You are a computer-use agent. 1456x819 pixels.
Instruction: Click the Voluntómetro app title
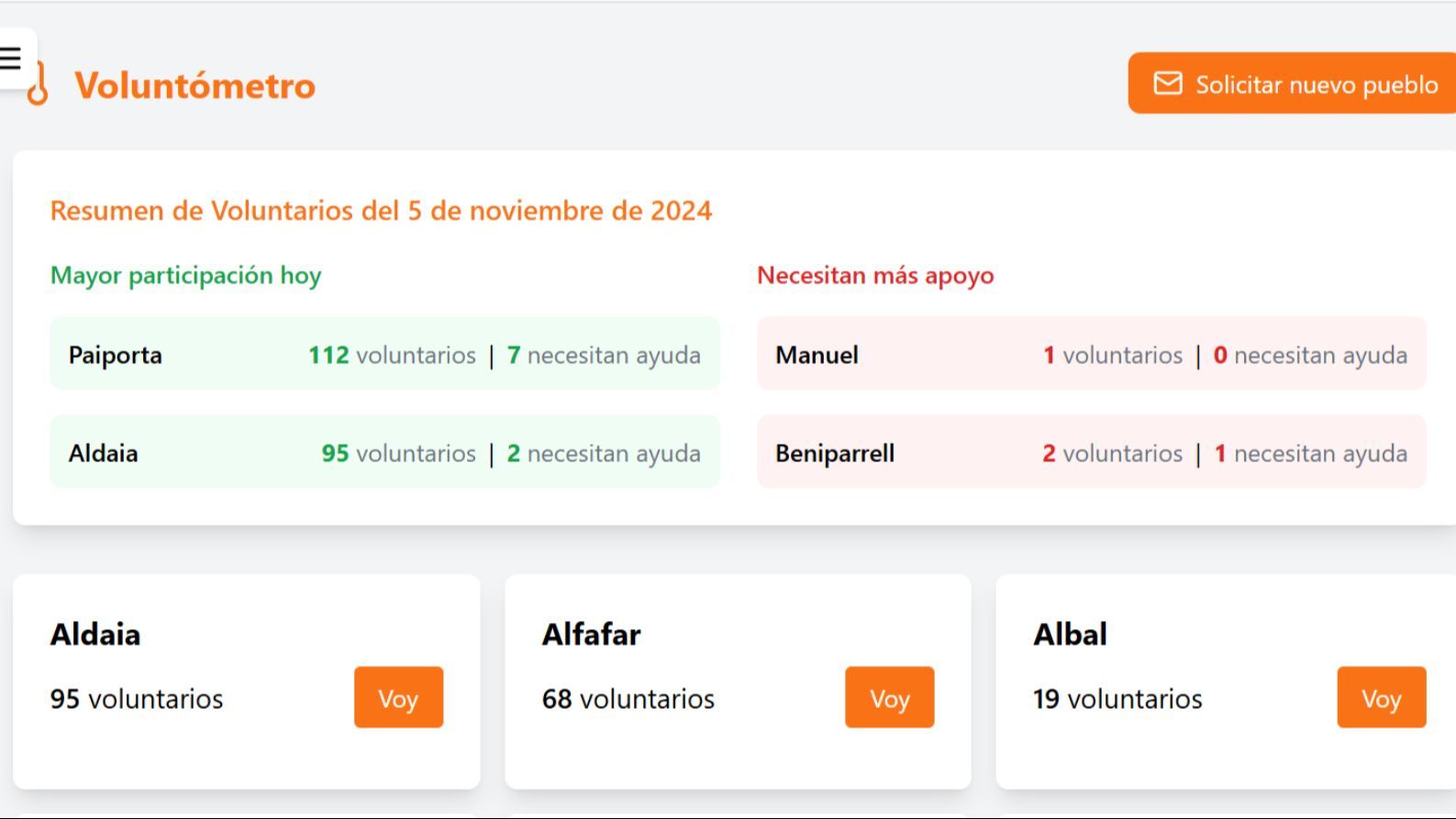(x=195, y=85)
